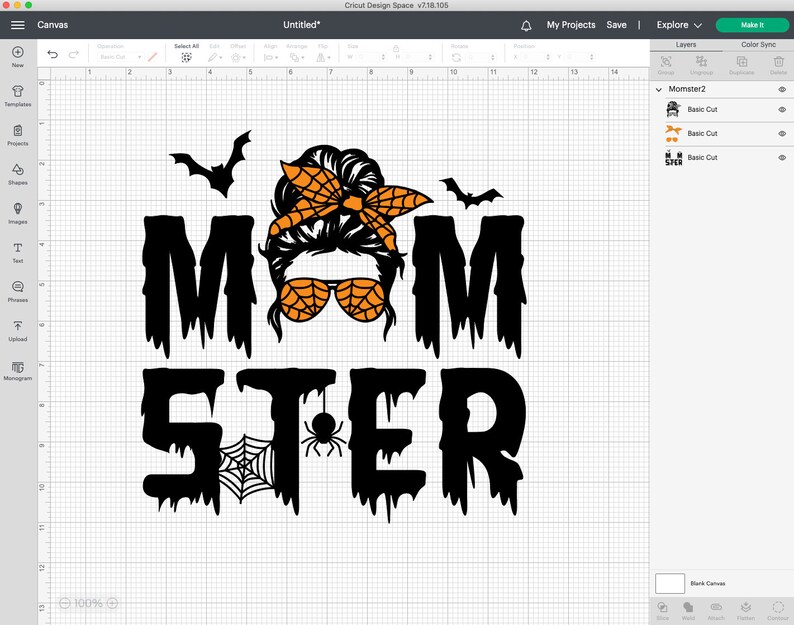Screen dimensions: 794x625
Task: Open the notifications bell
Action: (526, 25)
